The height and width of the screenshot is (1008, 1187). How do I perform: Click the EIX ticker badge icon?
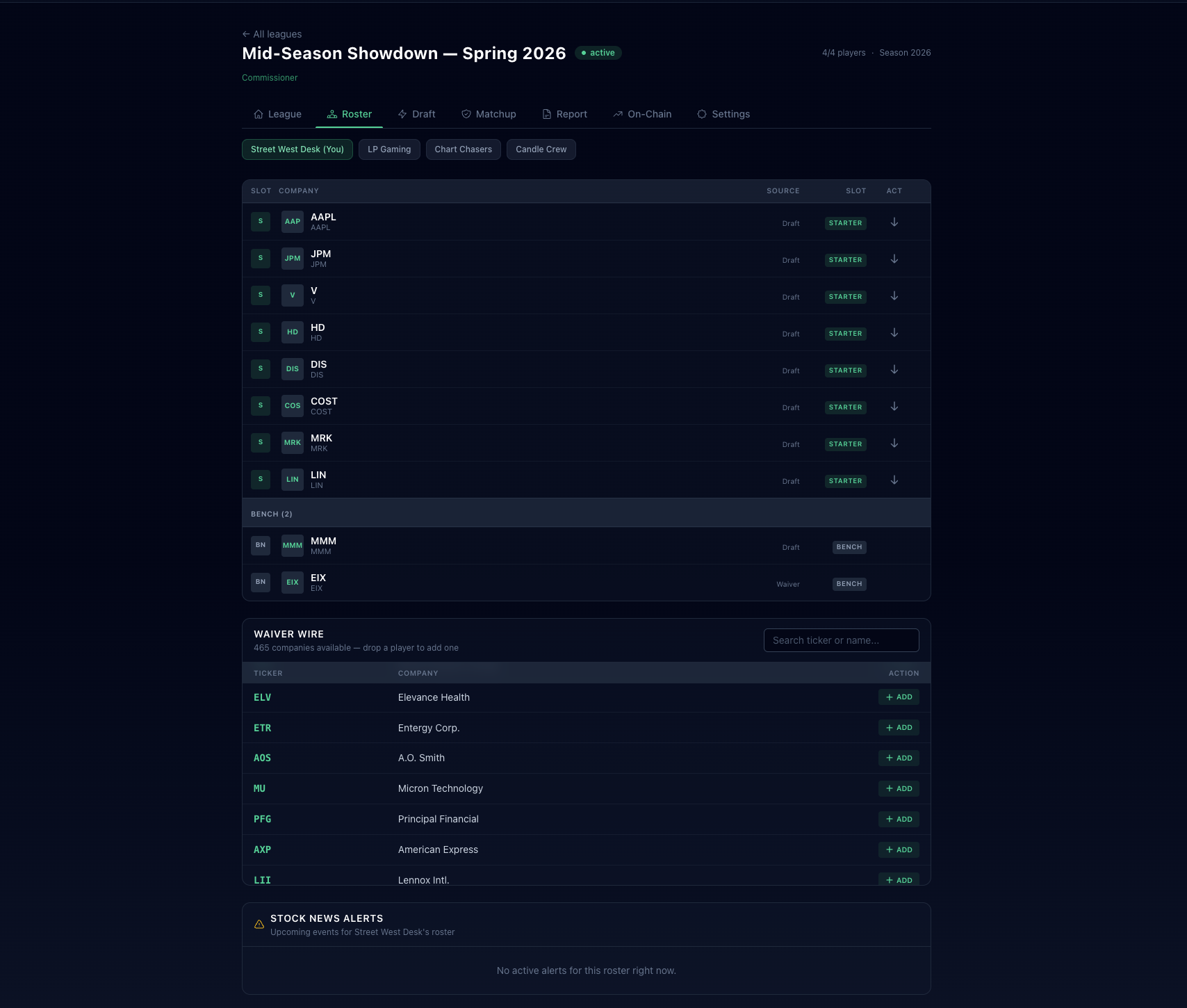coord(293,583)
